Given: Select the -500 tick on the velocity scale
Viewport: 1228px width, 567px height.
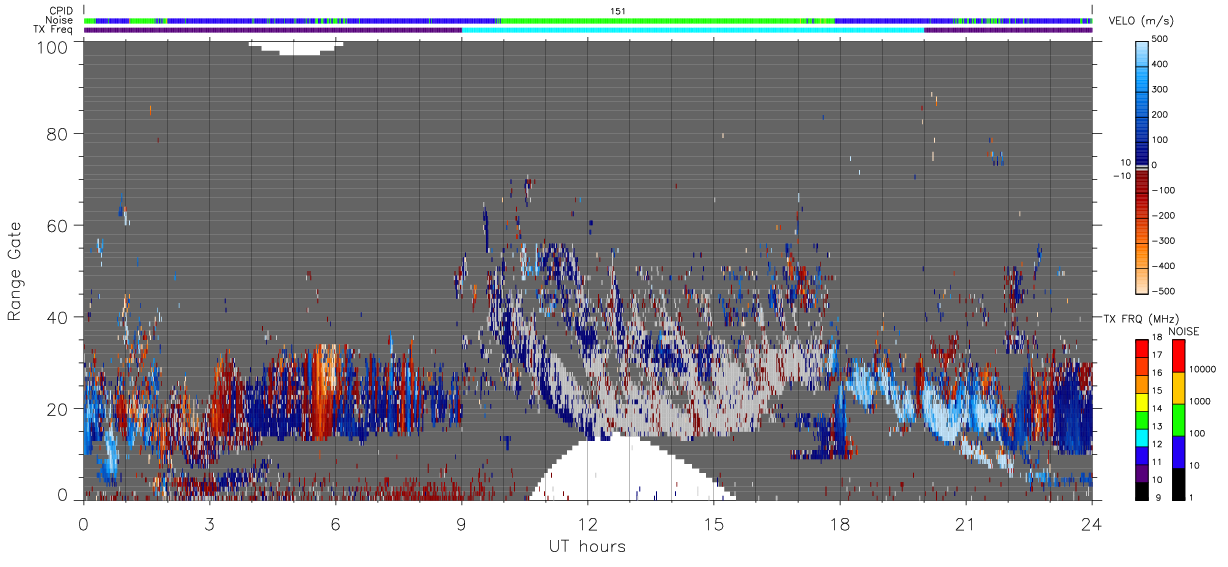Looking at the screenshot, I should [x=1165, y=291].
